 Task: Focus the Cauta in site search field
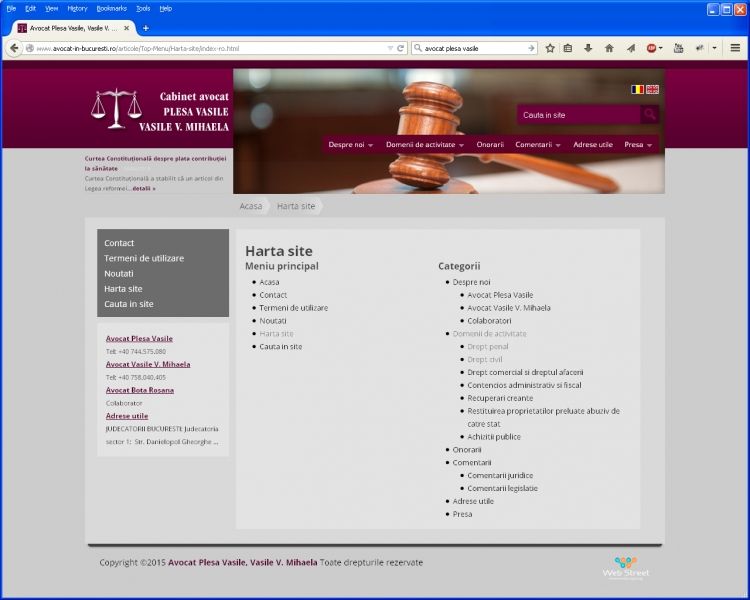pos(577,115)
